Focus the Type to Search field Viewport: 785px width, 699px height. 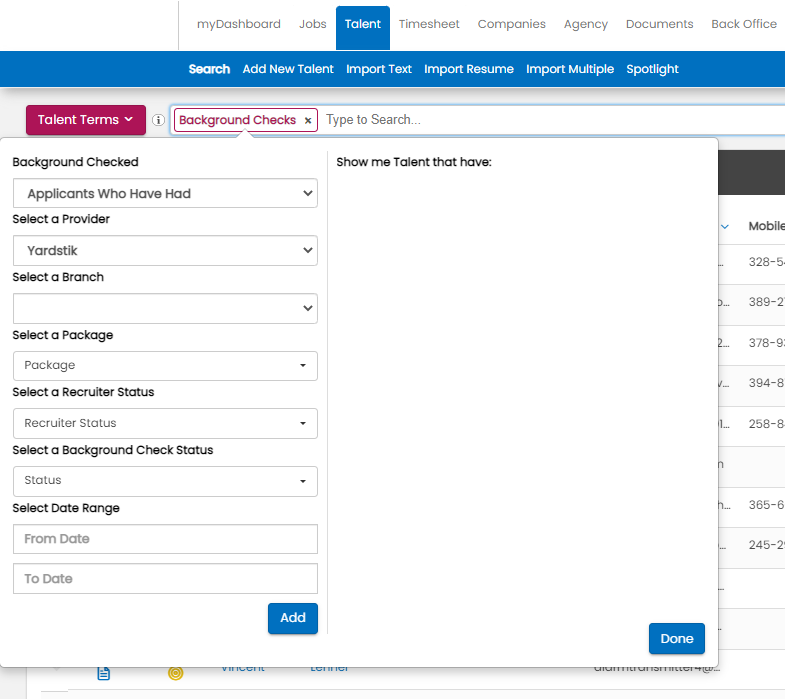click(x=551, y=120)
